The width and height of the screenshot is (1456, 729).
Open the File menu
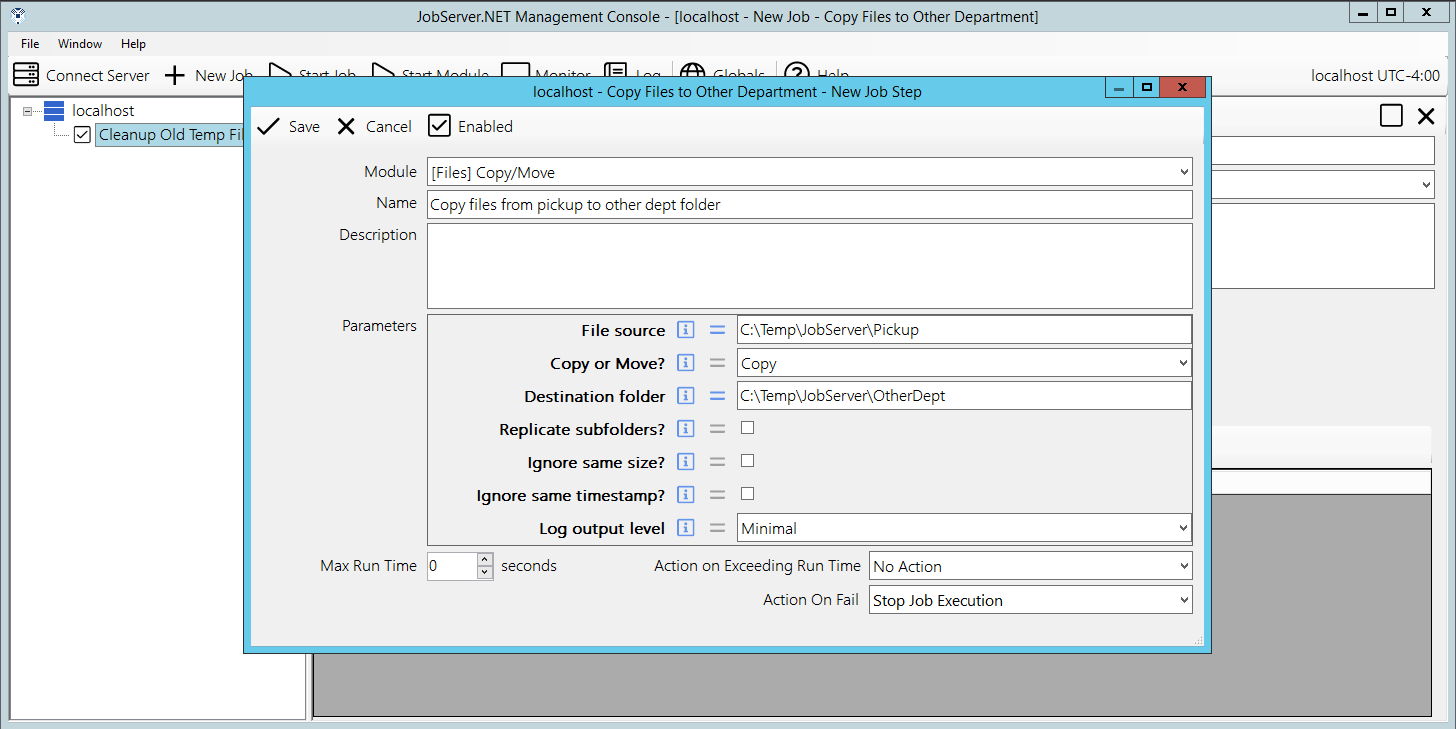pyautogui.click(x=30, y=44)
